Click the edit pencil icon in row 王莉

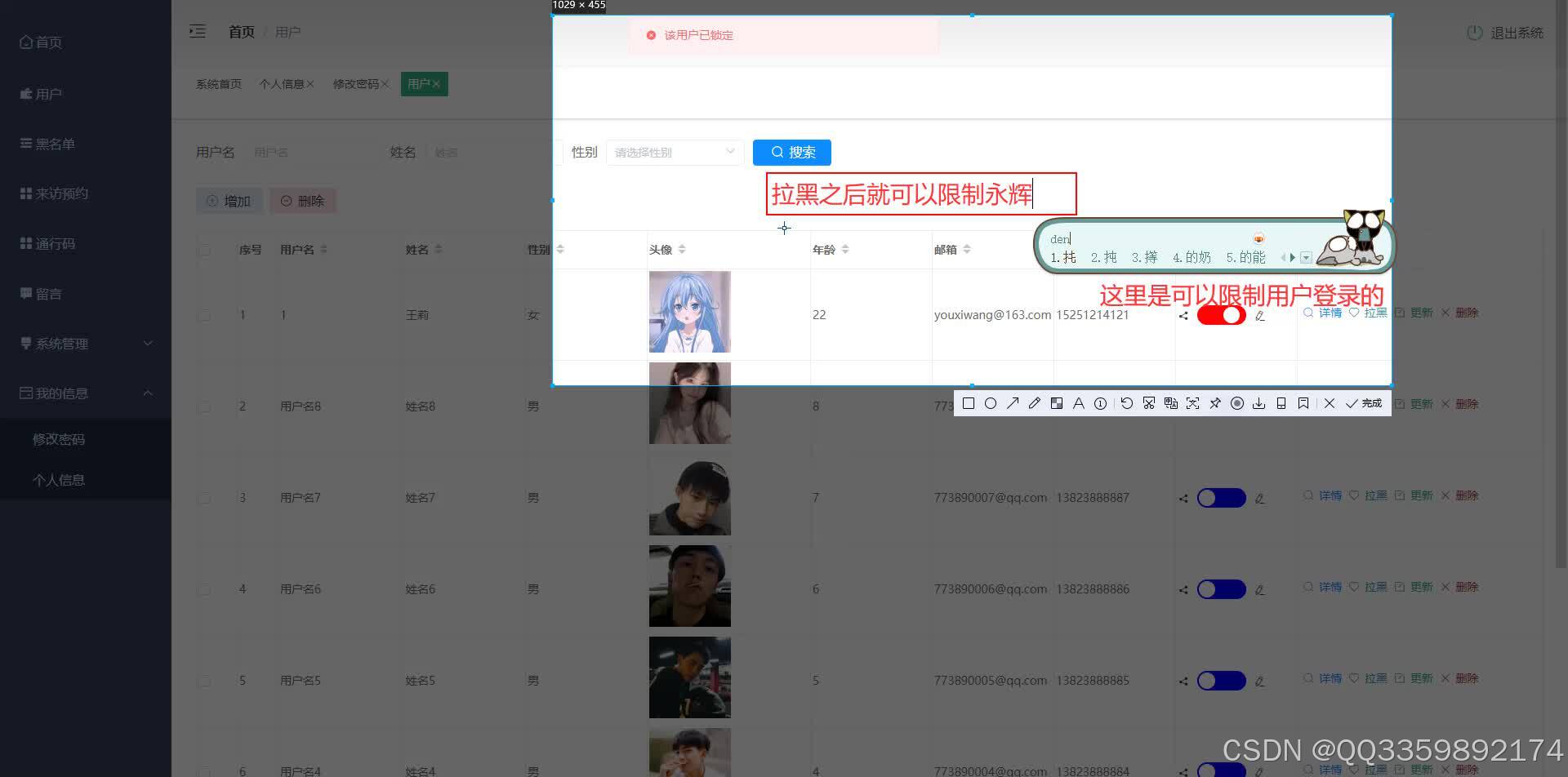(1260, 316)
